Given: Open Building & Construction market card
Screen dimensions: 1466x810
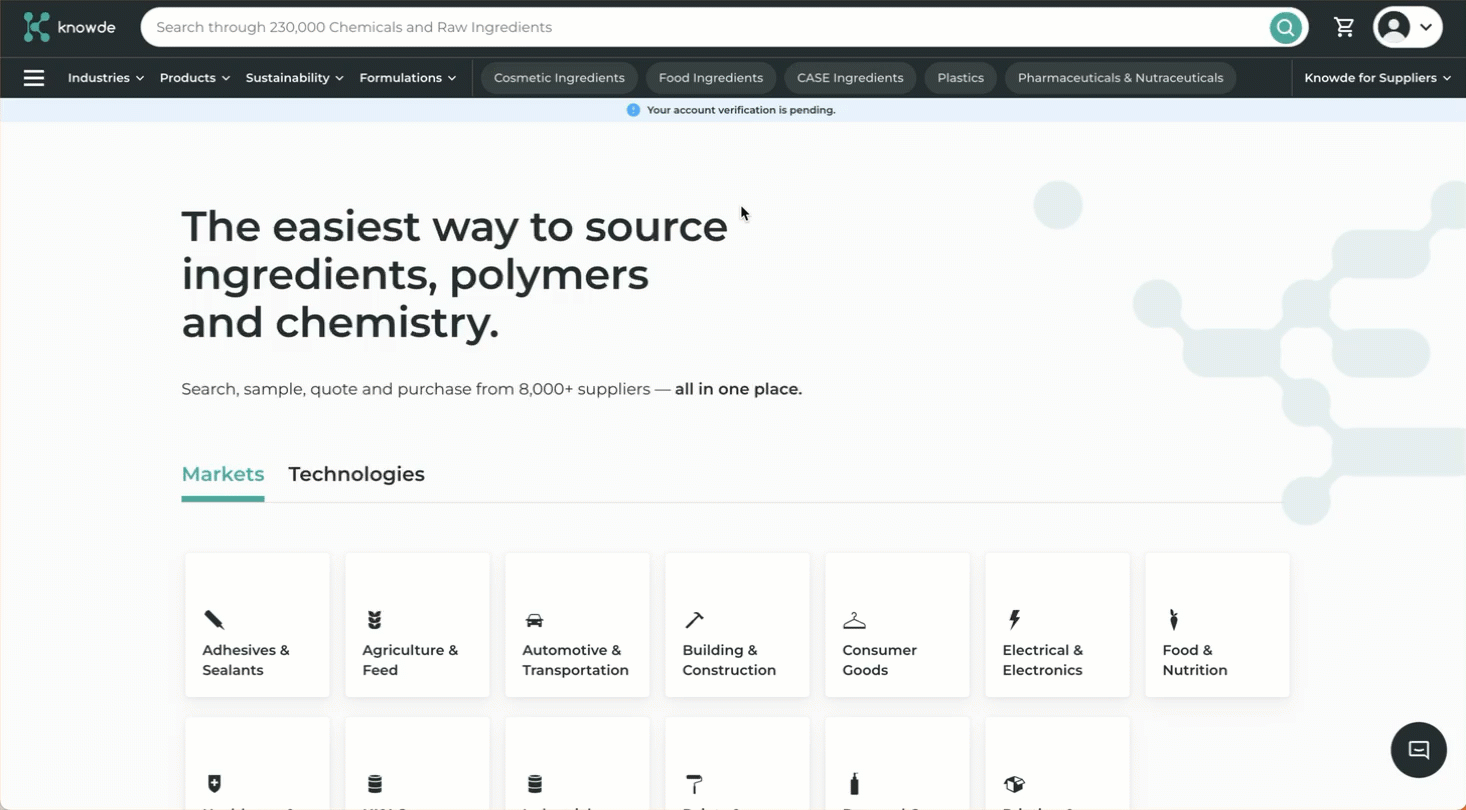Looking at the screenshot, I should (737, 625).
